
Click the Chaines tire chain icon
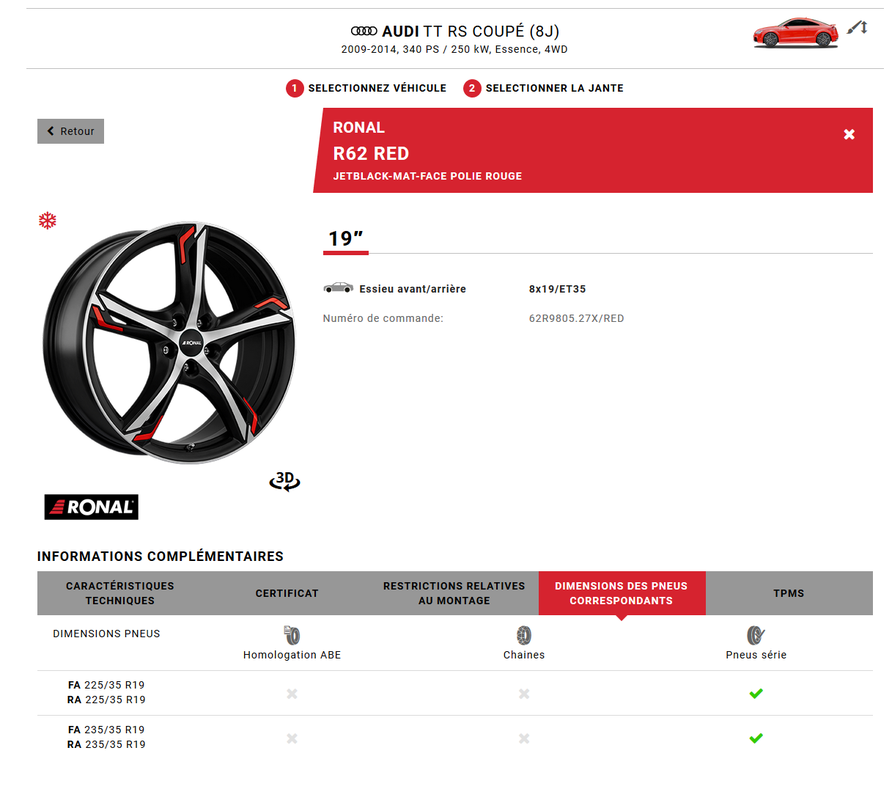coord(523,635)
